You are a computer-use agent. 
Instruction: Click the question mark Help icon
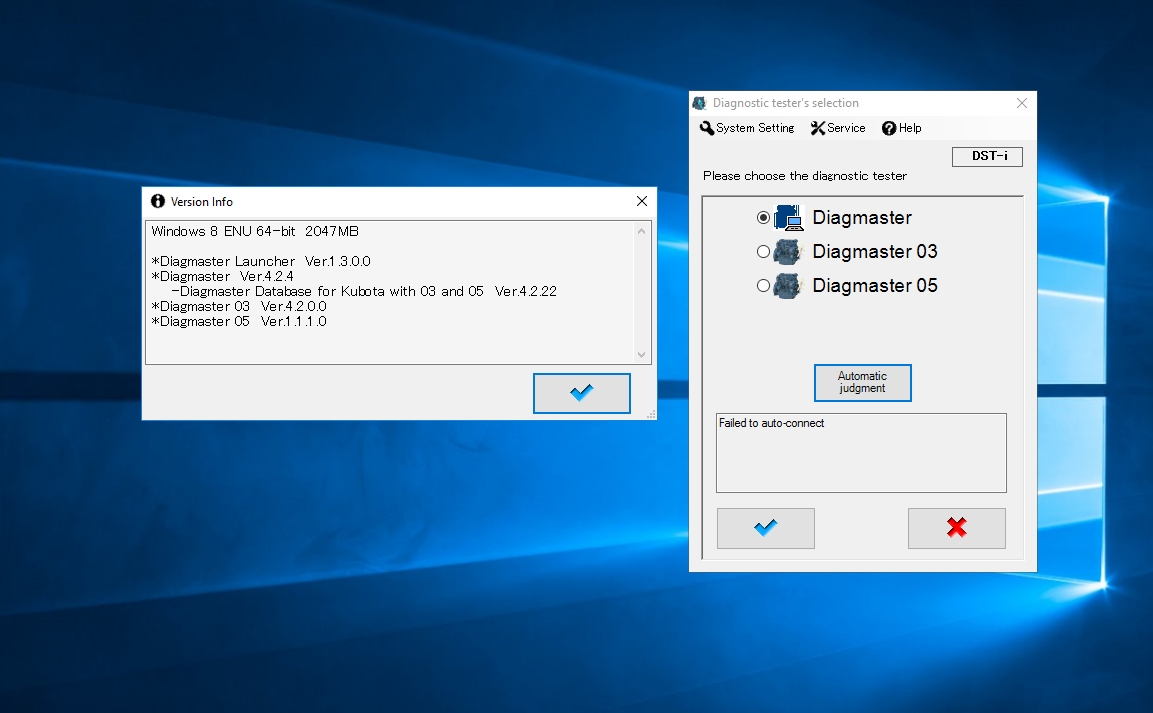tap(889, 128)
